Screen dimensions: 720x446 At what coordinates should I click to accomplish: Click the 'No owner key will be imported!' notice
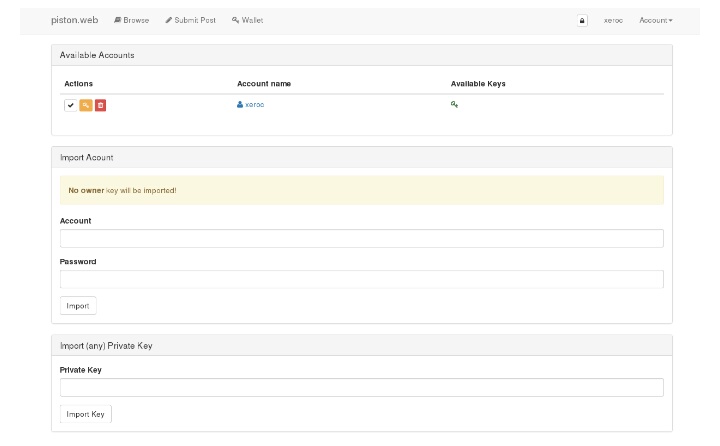[x=361, y=190]
